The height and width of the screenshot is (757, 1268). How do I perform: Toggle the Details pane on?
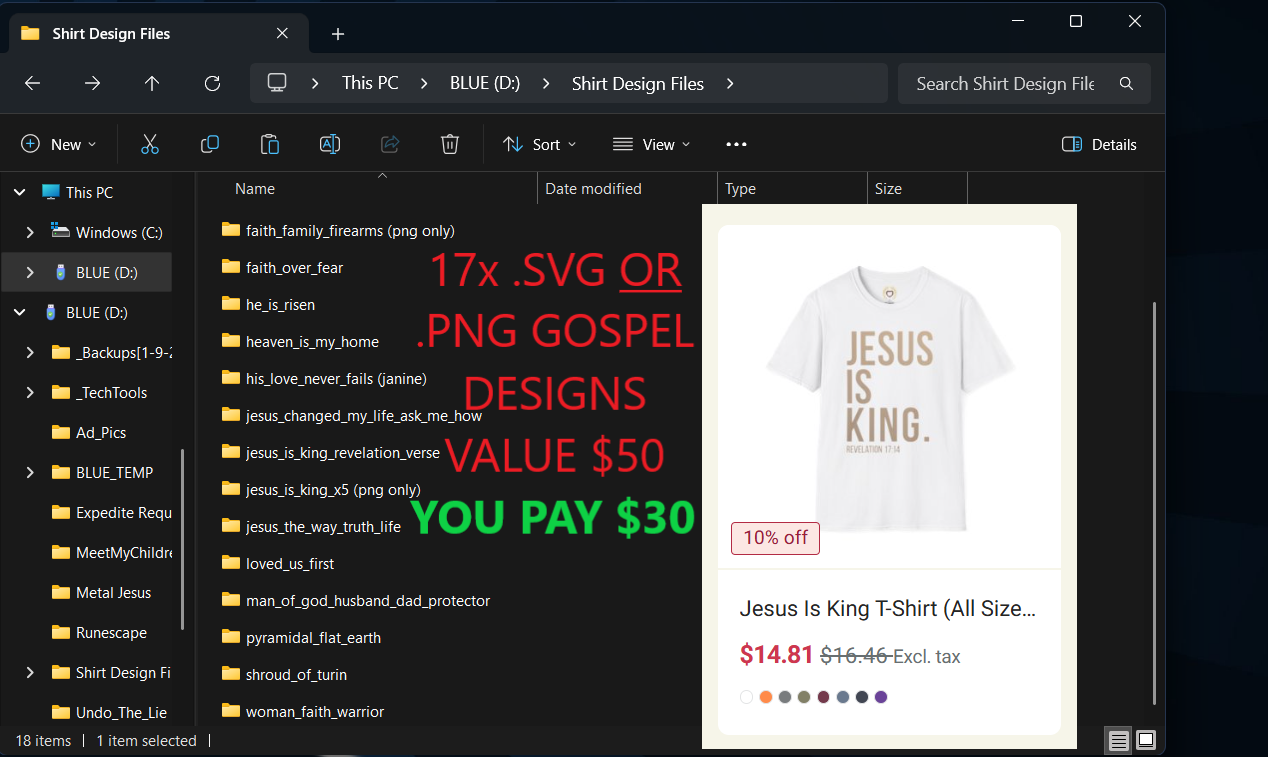[1098, 144]
